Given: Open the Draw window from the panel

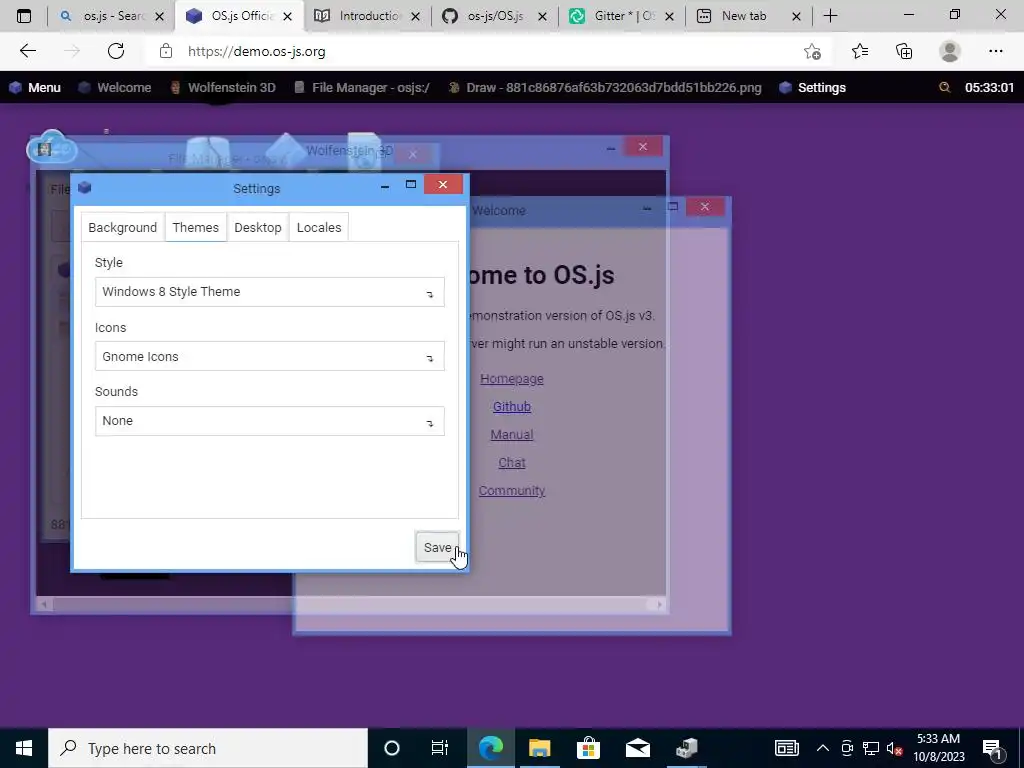Looking at the screenshot, I should (x=605, y=88).
